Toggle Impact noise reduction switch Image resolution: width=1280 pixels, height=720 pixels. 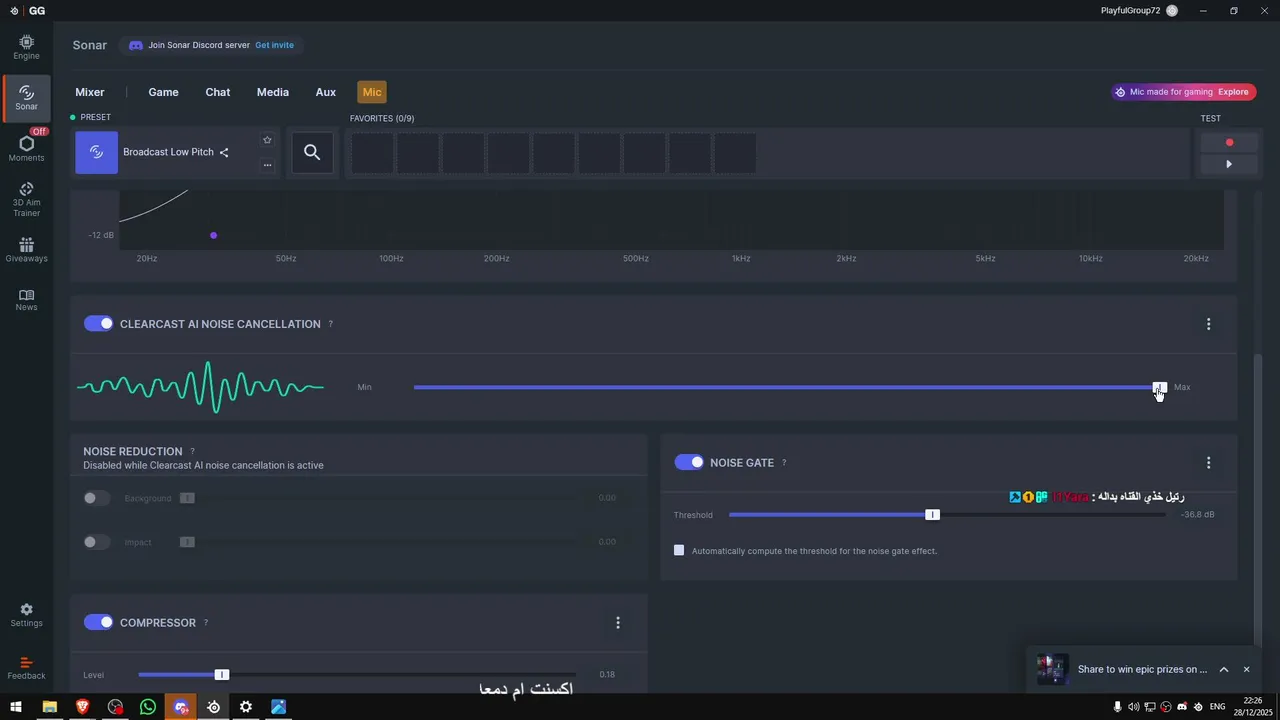[96, 542]
